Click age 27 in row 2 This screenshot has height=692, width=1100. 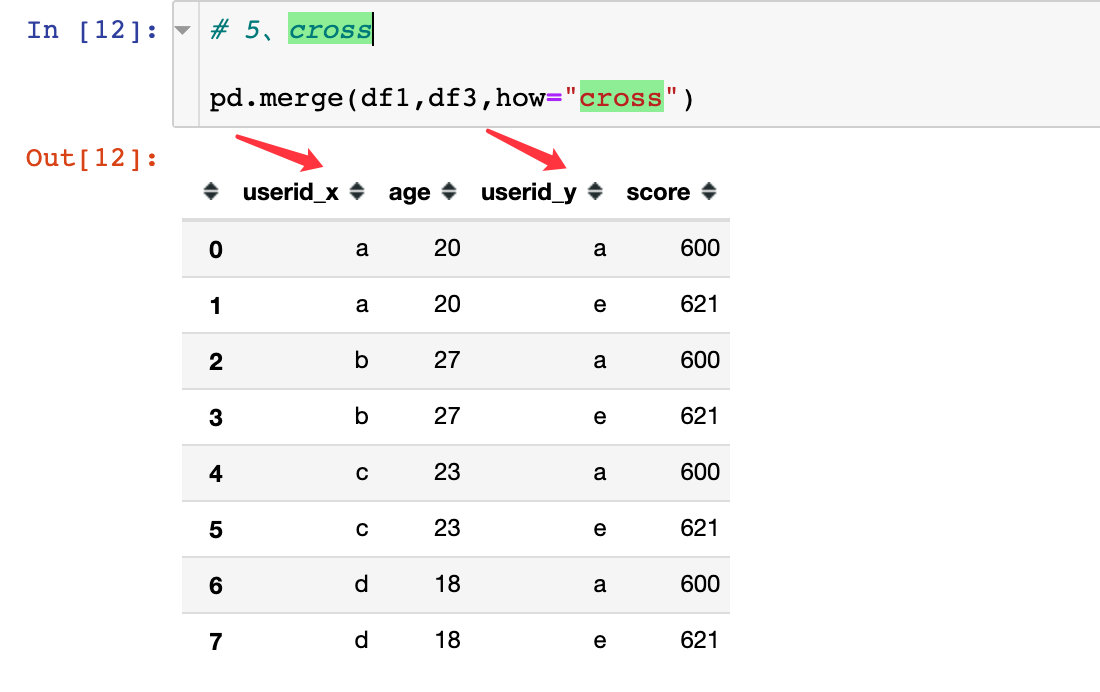coord(447,359)
